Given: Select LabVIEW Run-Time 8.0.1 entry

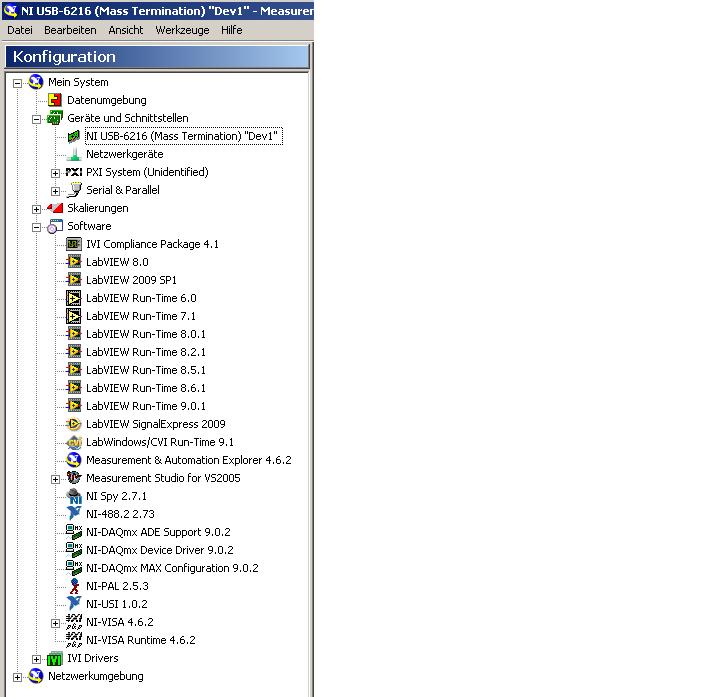Looking at the screenshot, I should [x=146, y=334].
